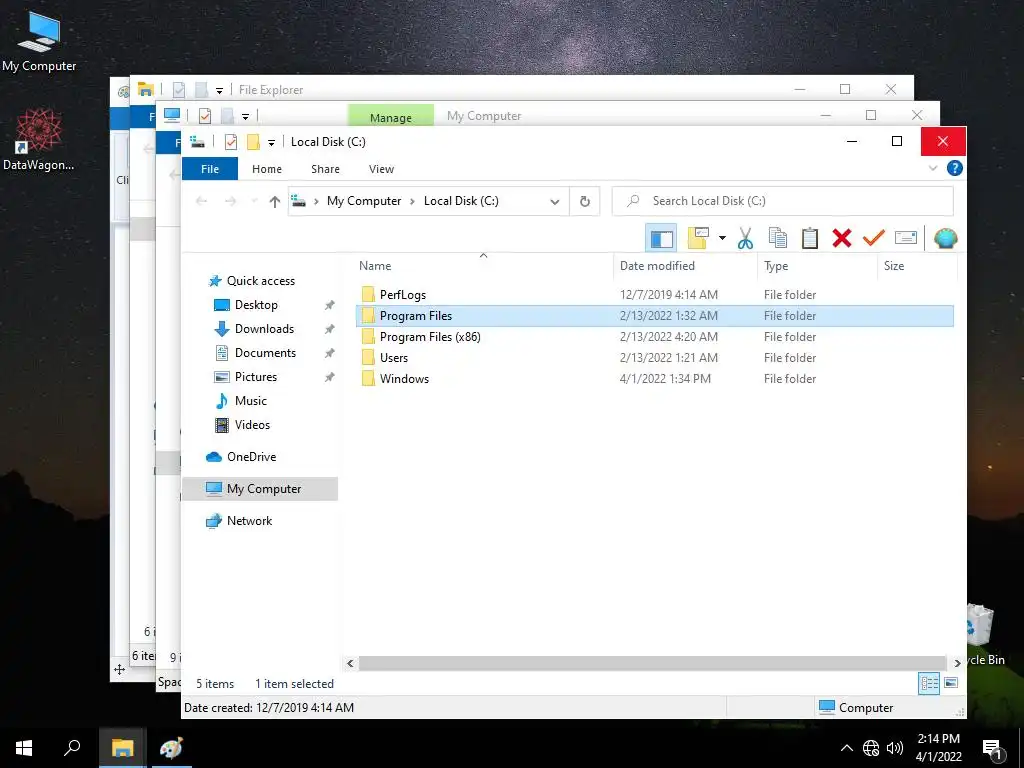Click Local Disk (C:) in breadcrumb

tap(461, 201)
